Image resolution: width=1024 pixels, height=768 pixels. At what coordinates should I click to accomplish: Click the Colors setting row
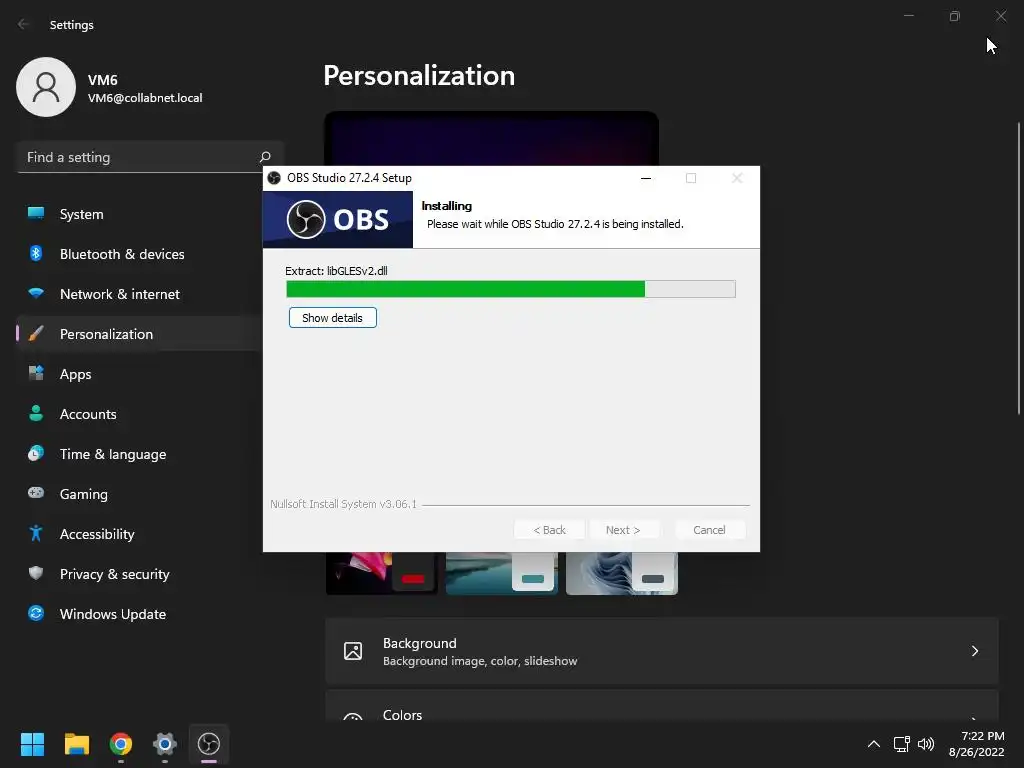pyautogui.click(x=662, y=706)
